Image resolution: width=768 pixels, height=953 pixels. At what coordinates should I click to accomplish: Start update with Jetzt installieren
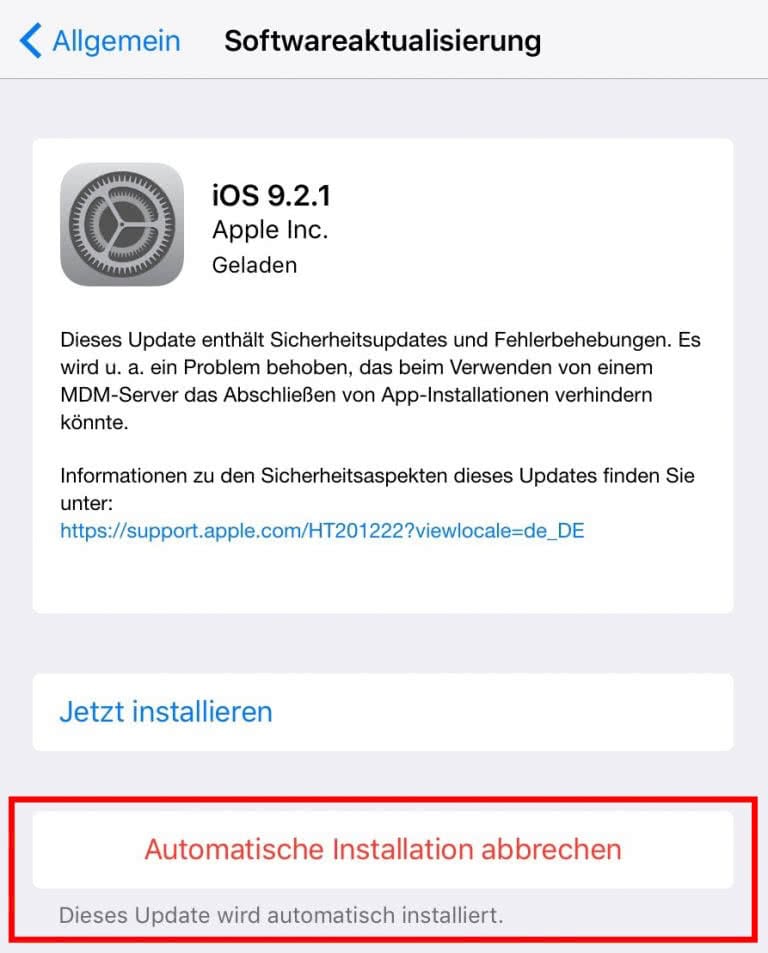[383, 712]
